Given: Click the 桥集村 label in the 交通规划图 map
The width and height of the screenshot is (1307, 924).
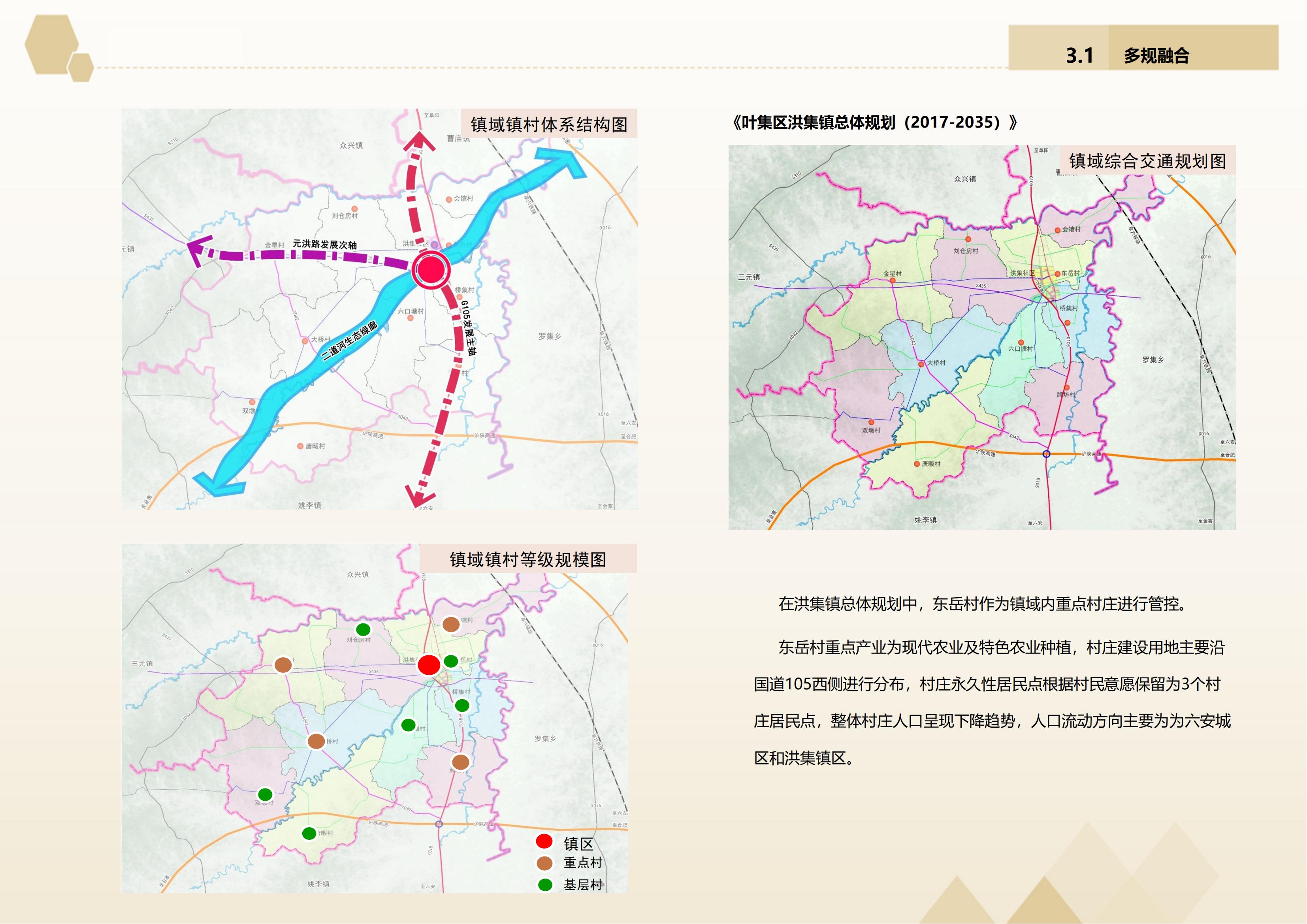Looking at the screenshot, I should point(1068,308).
